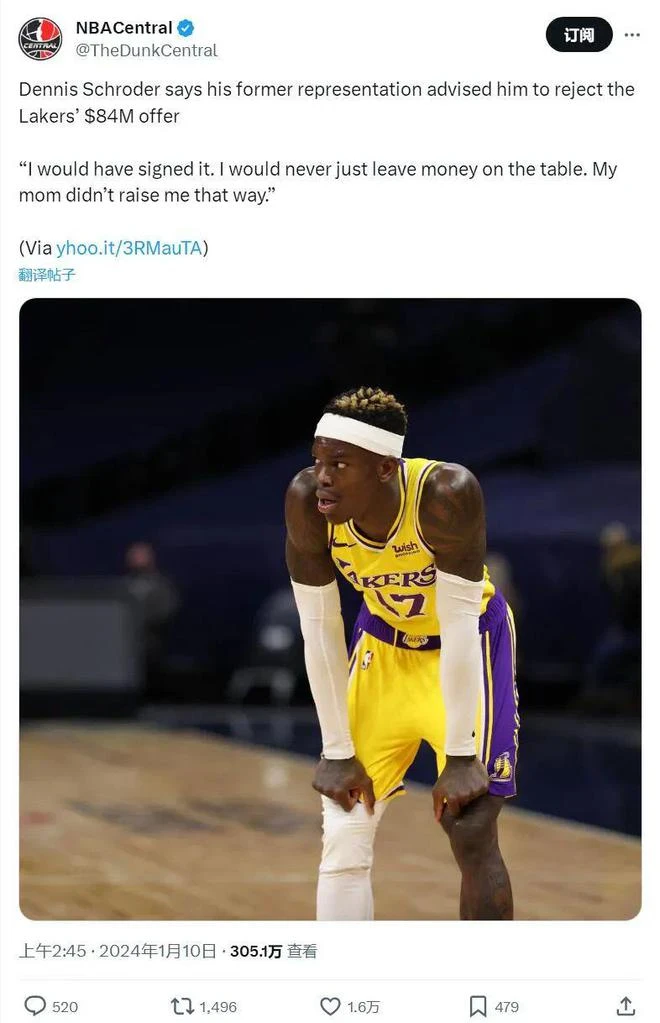Click the blue verified badge
The height and width of the screenshot is (1023, 660).
click(x=186, y=28)
